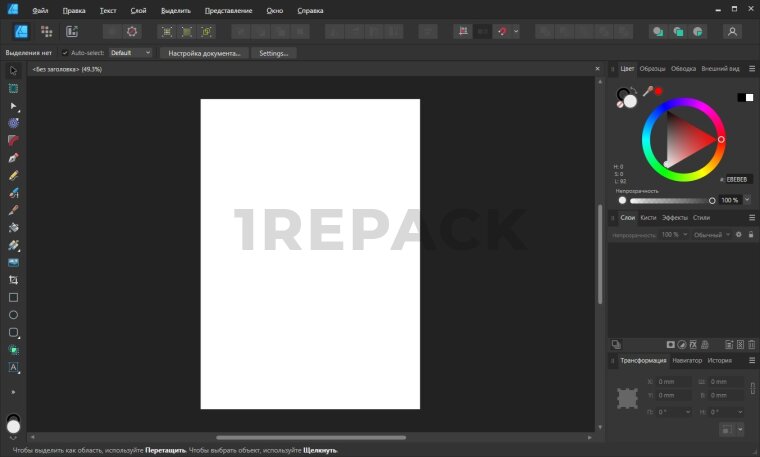Open the Auto-select Default dropdown
Screen dimensions: 760x457
130,52
